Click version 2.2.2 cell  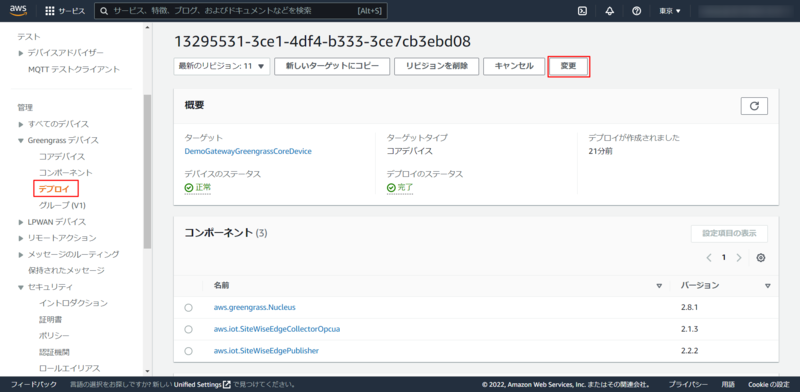(689, 351)
